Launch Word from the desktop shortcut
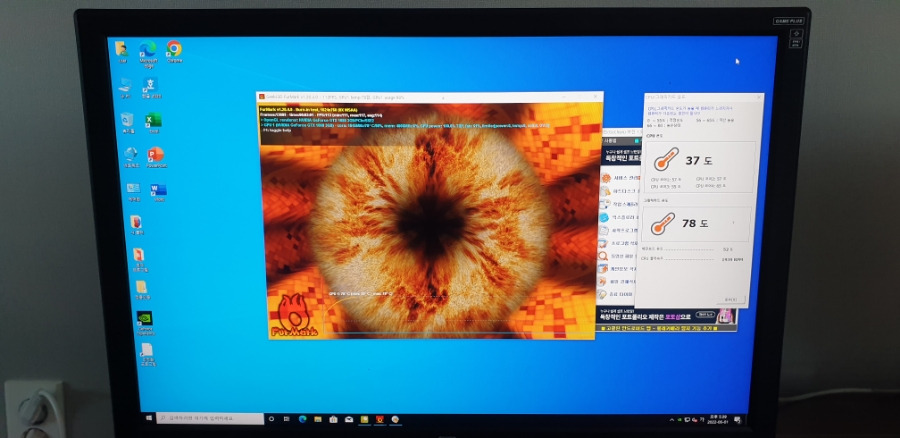 coord(158,191)
